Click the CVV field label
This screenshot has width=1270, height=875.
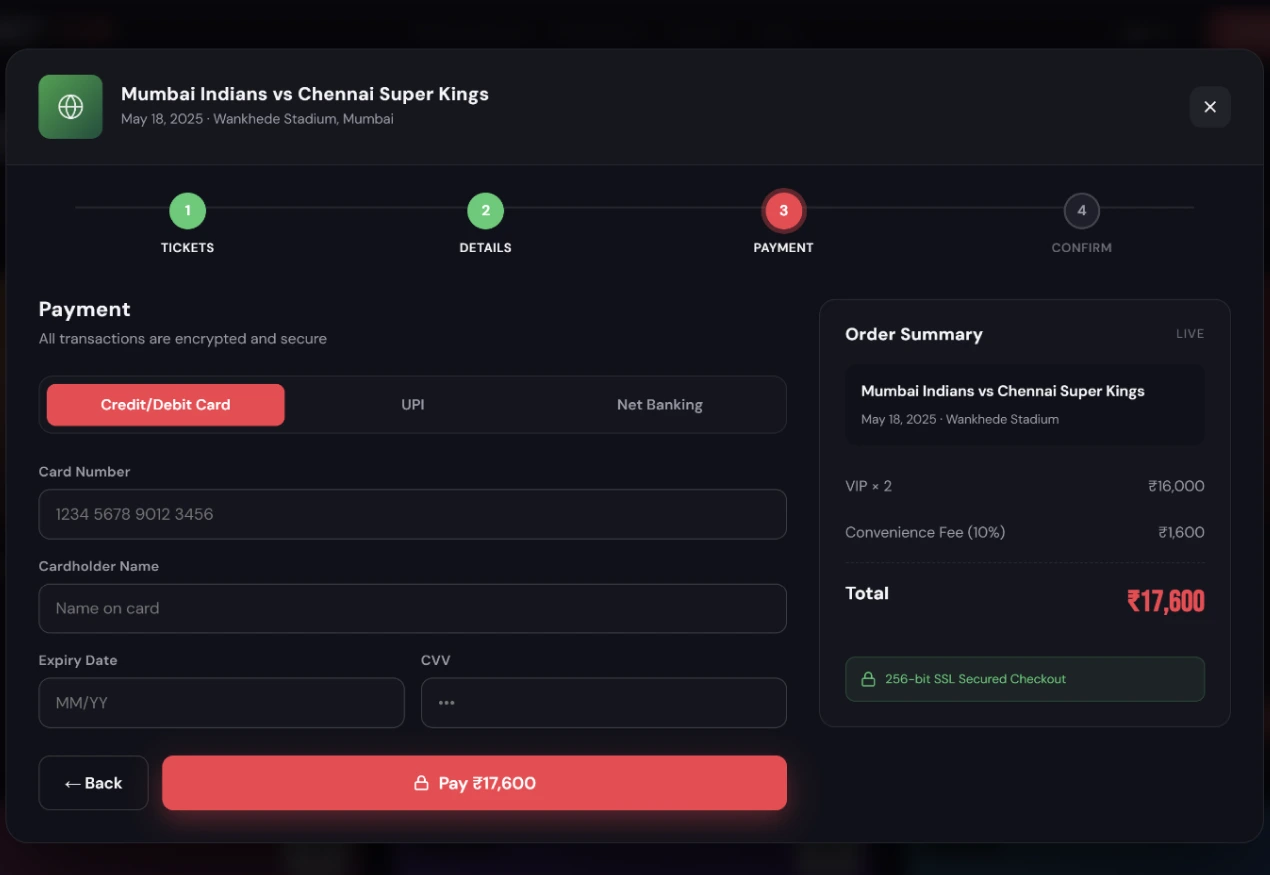coord(436,660)
